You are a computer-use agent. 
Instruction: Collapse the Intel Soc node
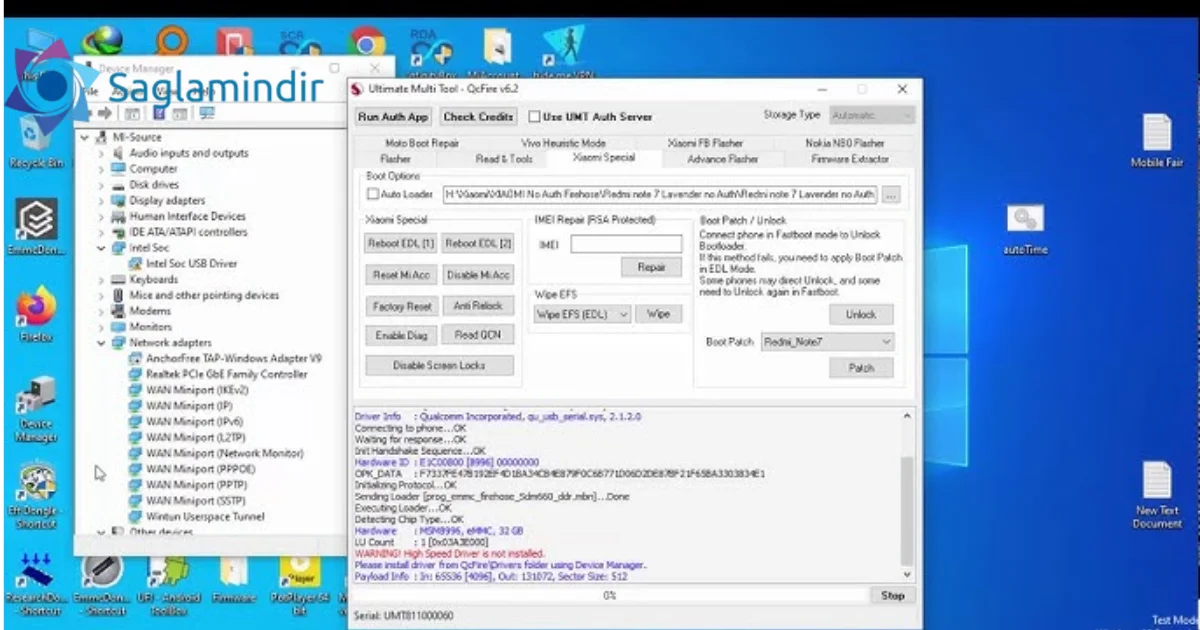(x=101, y=248)
